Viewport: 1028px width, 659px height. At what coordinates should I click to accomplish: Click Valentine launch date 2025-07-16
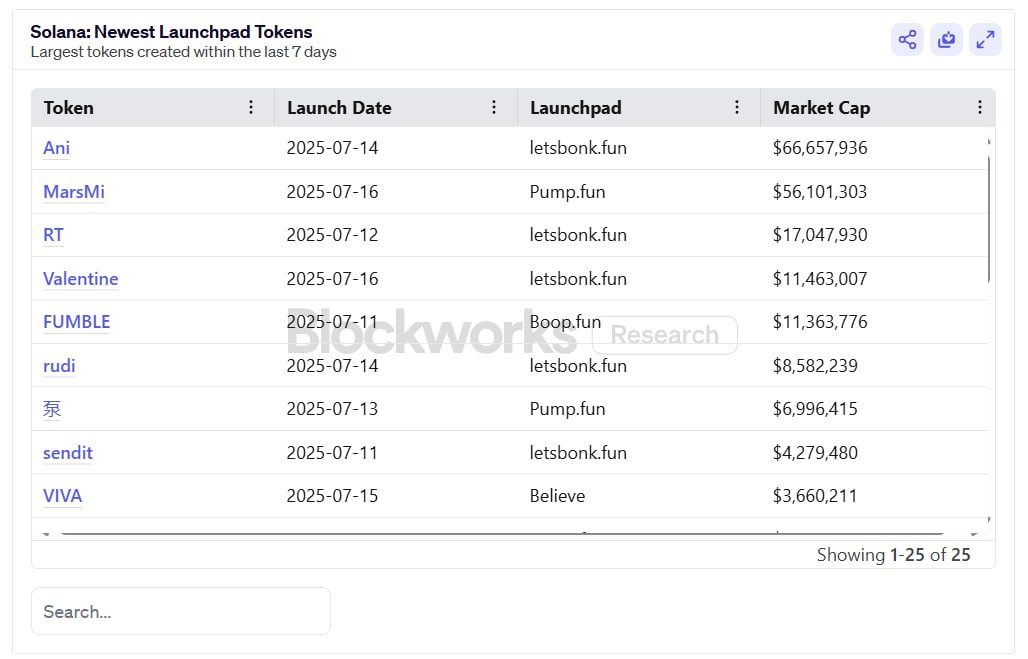[x=332, y=279]
